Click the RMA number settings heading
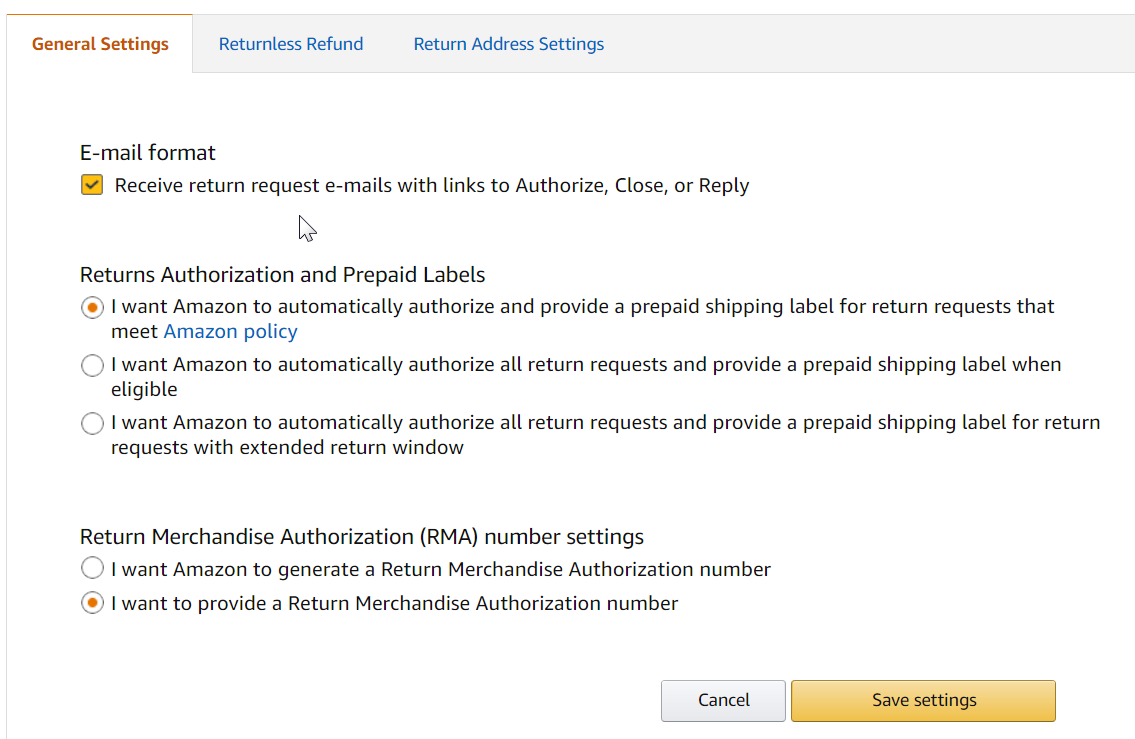This screenshot has width=1135, height=739. click(361, 537)
